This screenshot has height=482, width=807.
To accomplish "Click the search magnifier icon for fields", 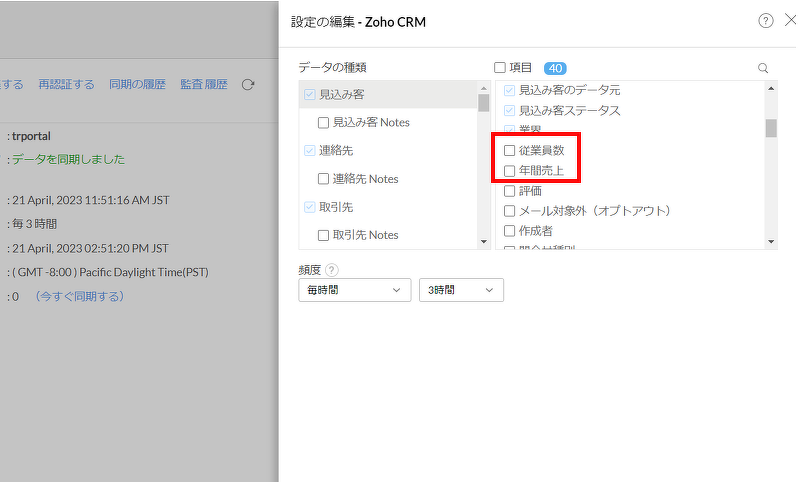I will pos(763,68).
